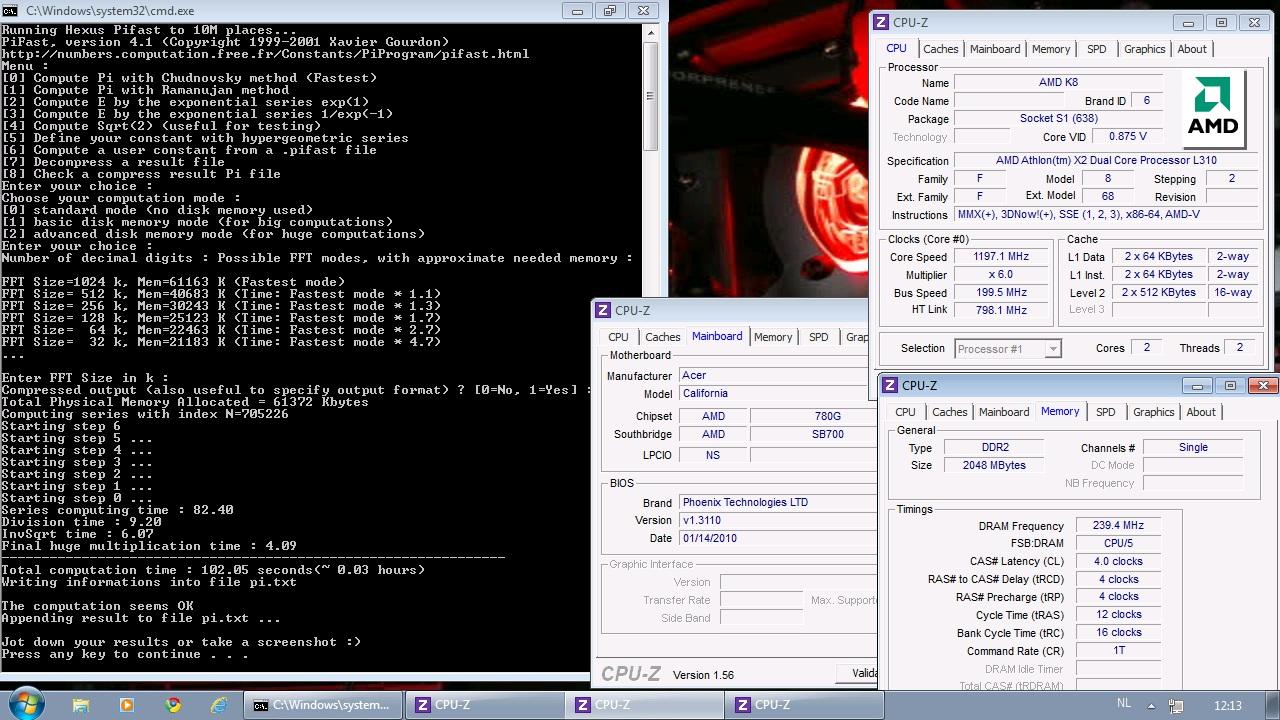The height and width of the screenshot is (720, 1280).
Task: Click the Manufacturer field Acer
Action: coord(777,375)
